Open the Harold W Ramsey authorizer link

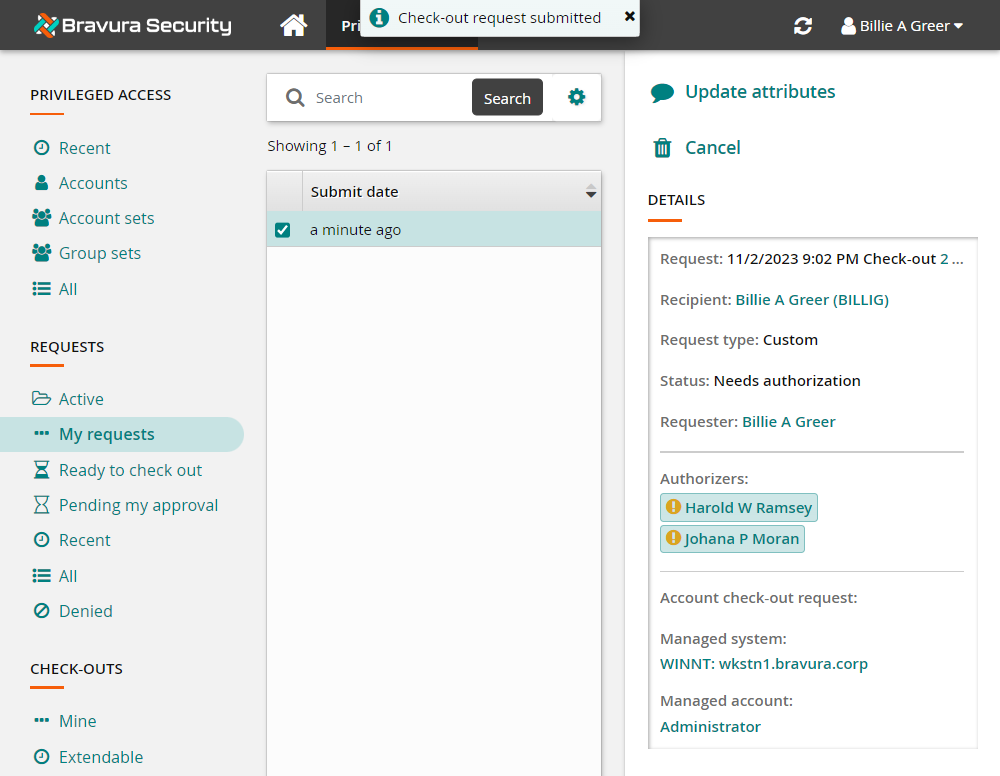[x=748, y=508]
